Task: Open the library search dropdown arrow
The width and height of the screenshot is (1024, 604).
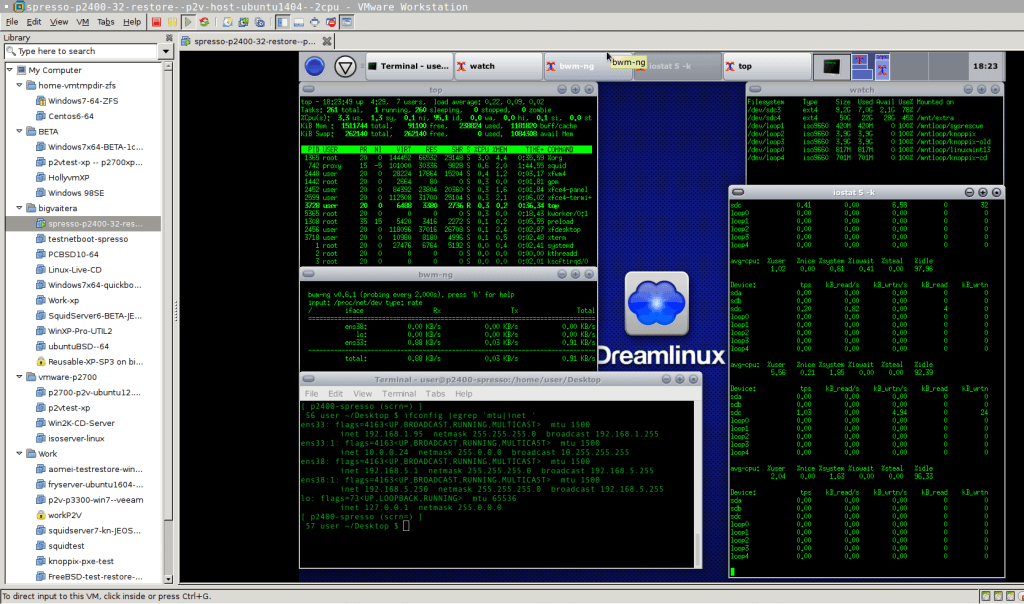Action: point(166,51)
